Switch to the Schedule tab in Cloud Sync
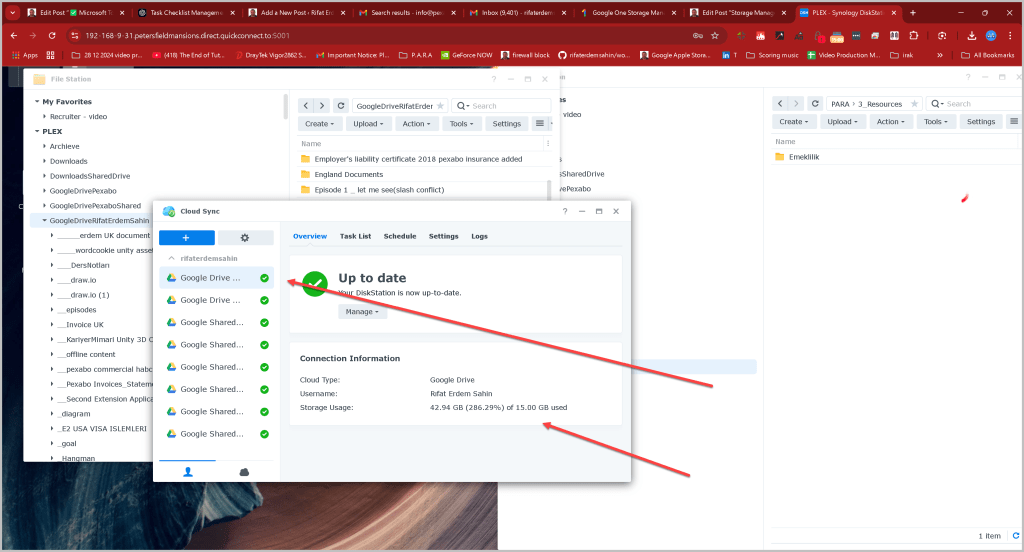The width and height of the screenshot is (1024, 552). tap(400, 236)
